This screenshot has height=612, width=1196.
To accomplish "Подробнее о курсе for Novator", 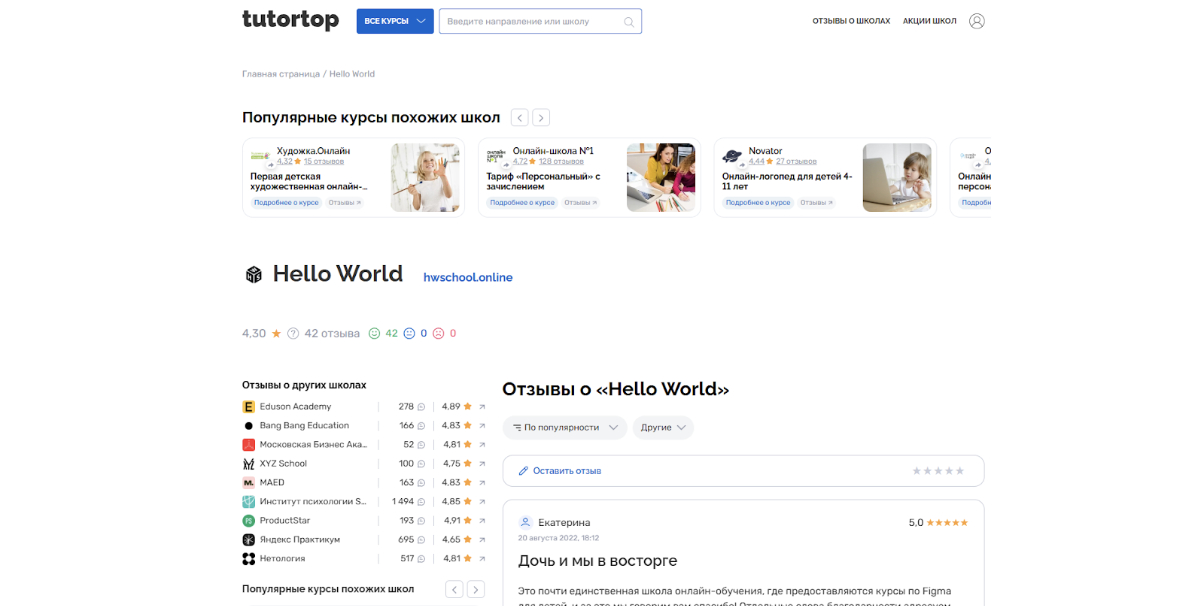I will coord(758,203).
